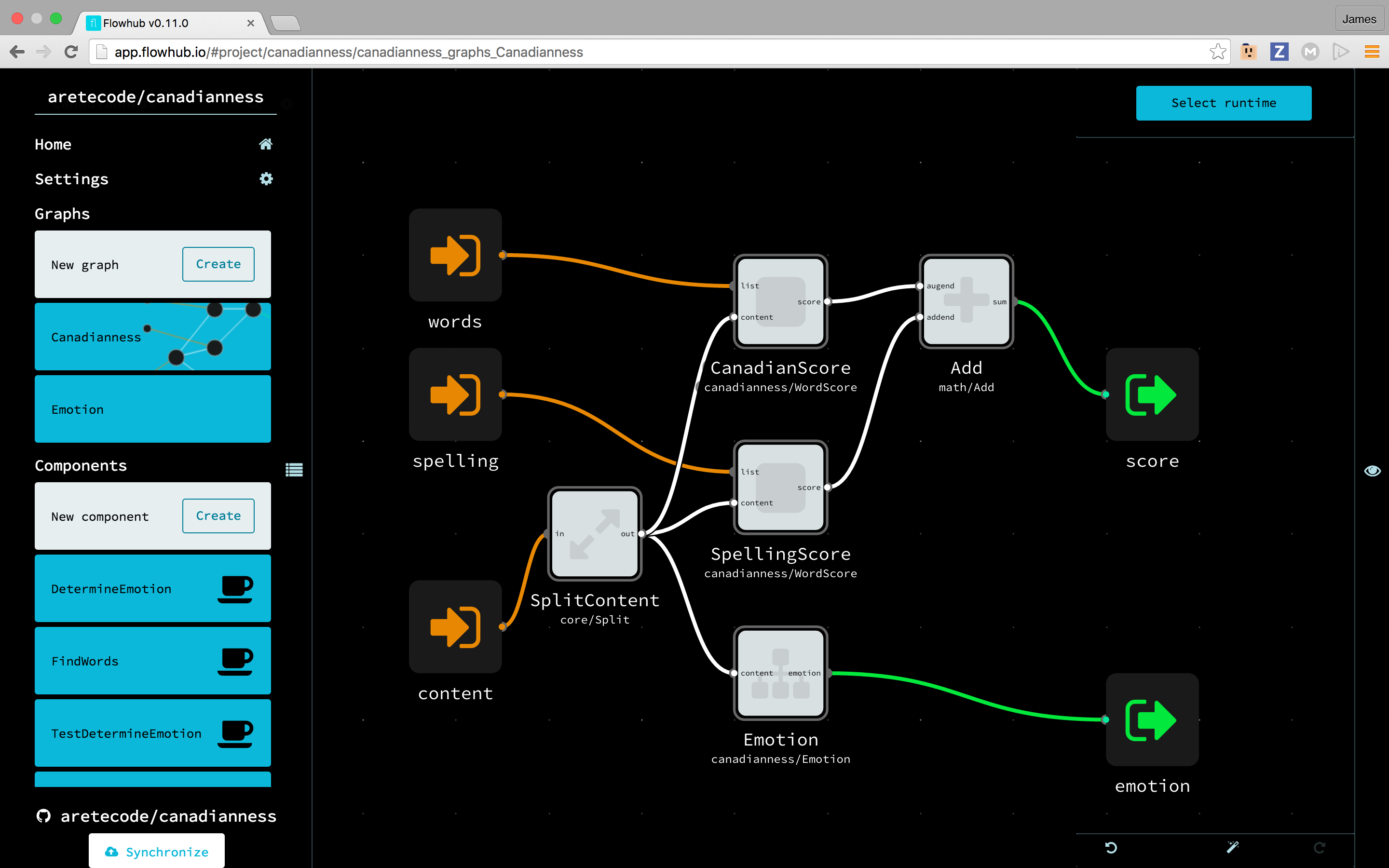Close the Flowhub browser tab

click(250, 23)
